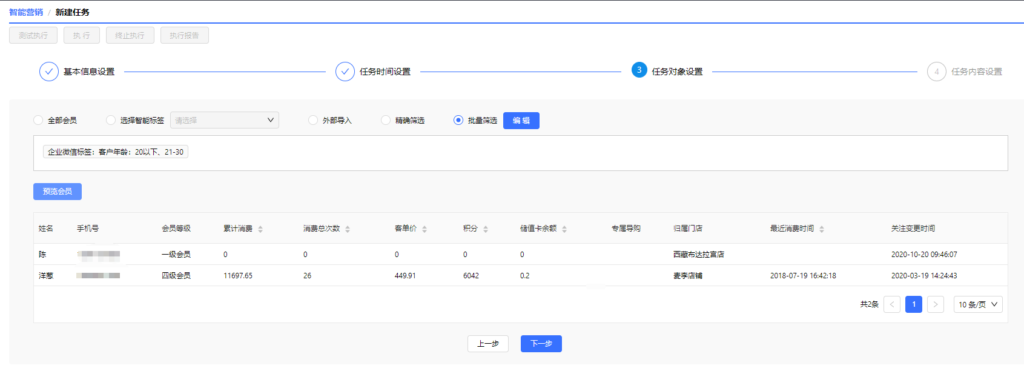
Task: Sort by 累计消费 column arrows
Action: (261, 229)
